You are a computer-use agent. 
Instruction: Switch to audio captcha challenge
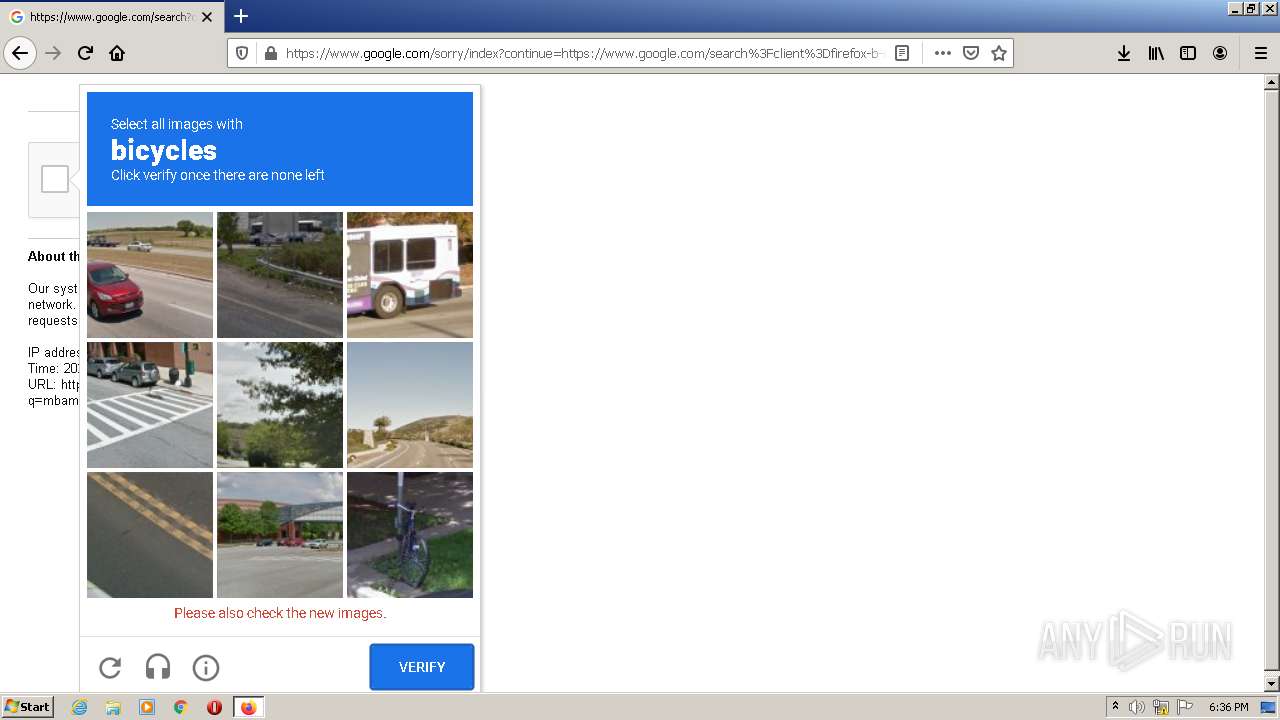(x=158, y=667)
